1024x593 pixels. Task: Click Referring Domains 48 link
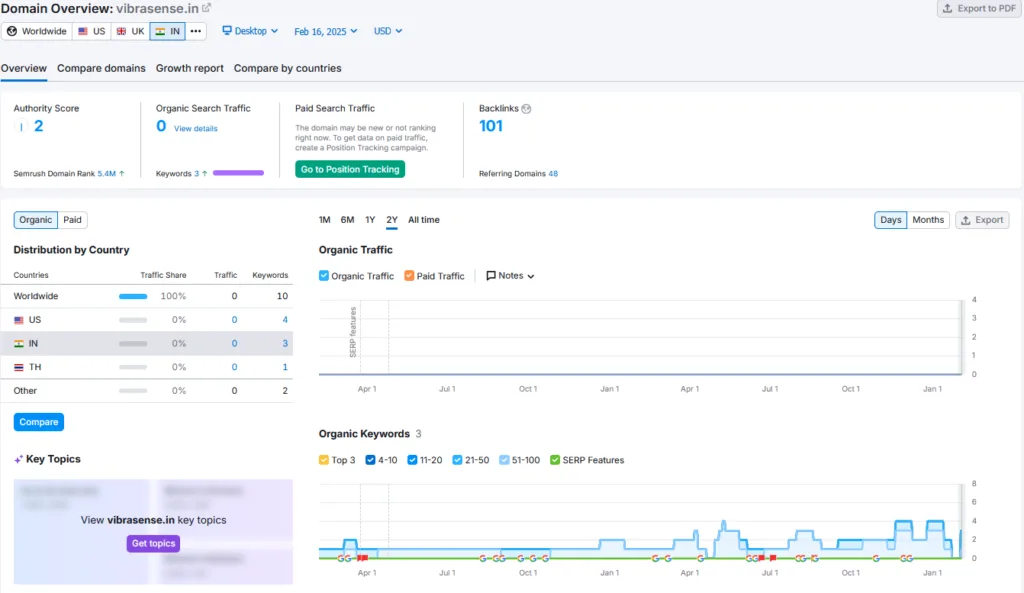[x=553, y=174]
